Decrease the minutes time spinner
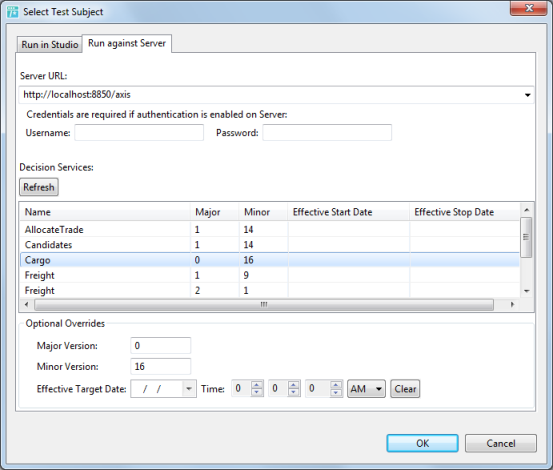 293,392
